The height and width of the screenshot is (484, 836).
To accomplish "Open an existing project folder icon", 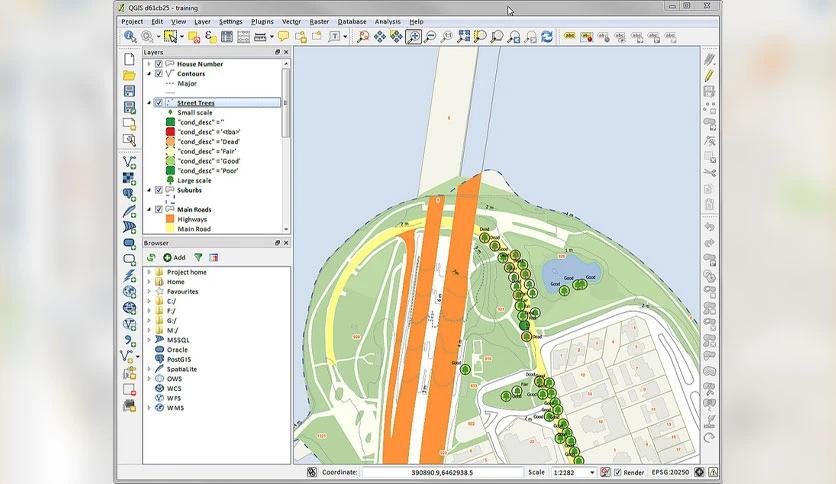I will tap(129, 75).
